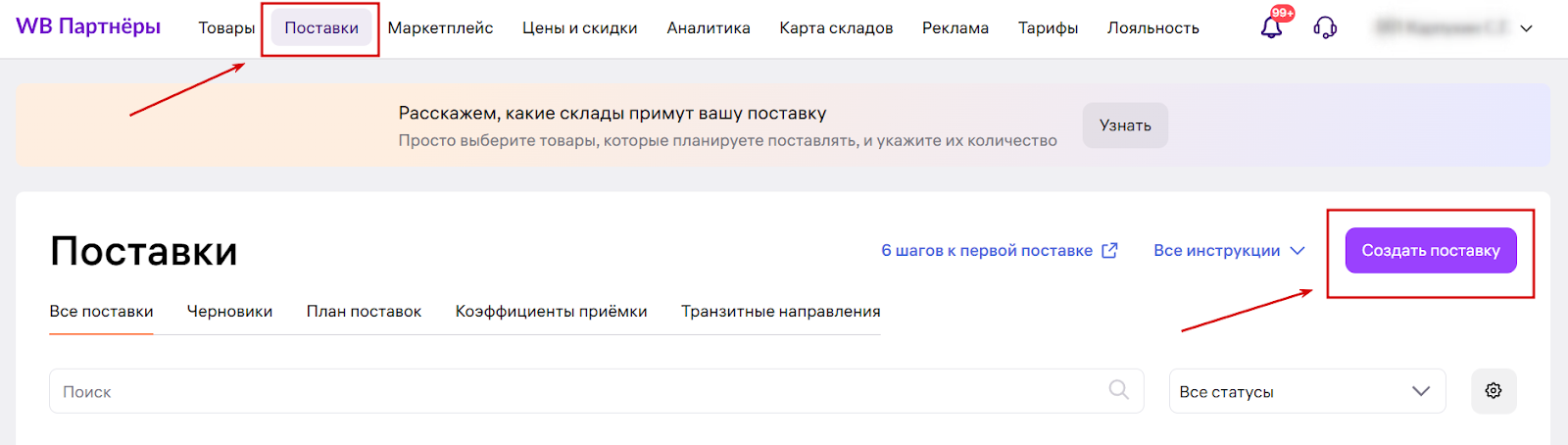Open Карта складов page

click(836, 28)
